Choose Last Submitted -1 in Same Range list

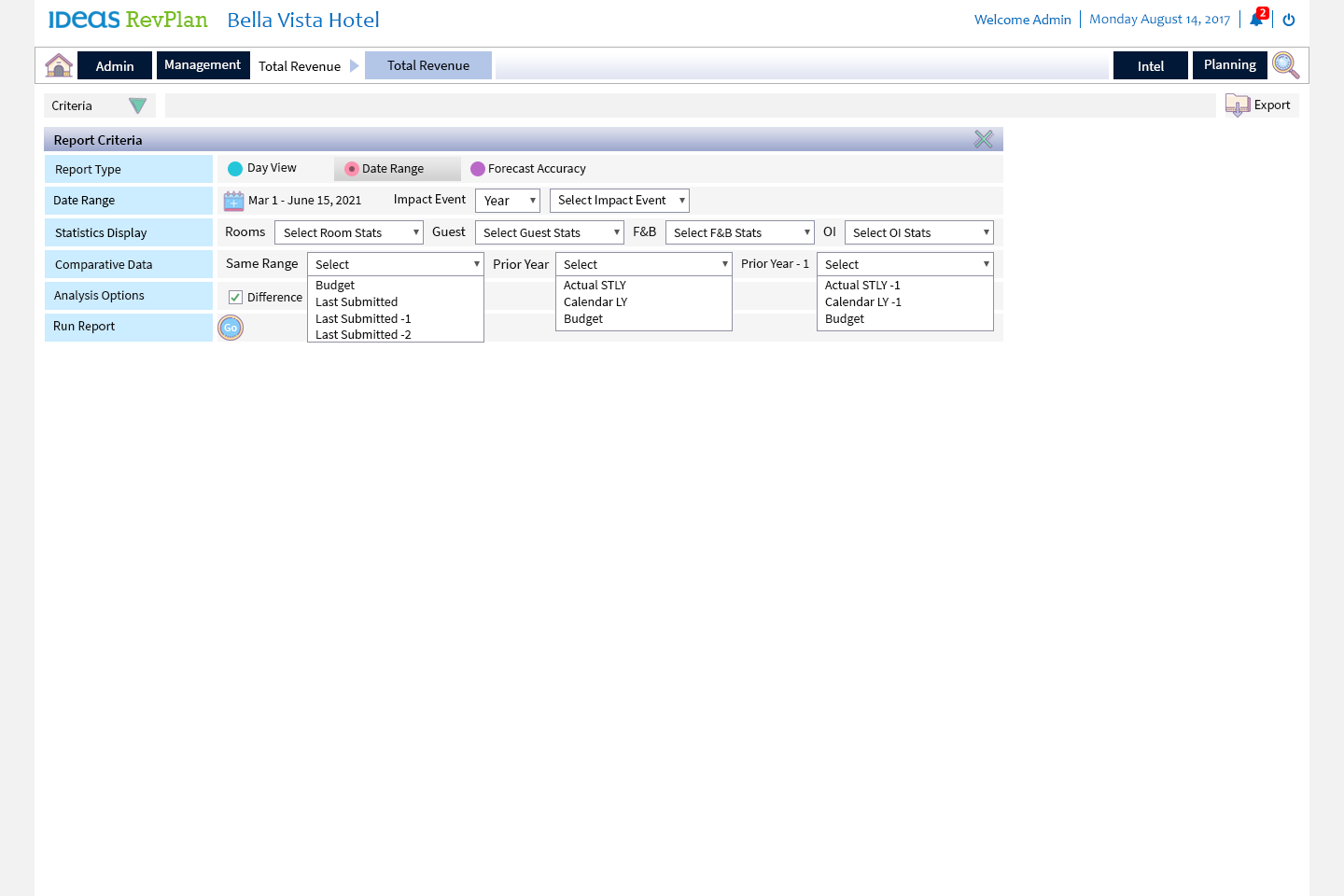(x=363, y=318)
